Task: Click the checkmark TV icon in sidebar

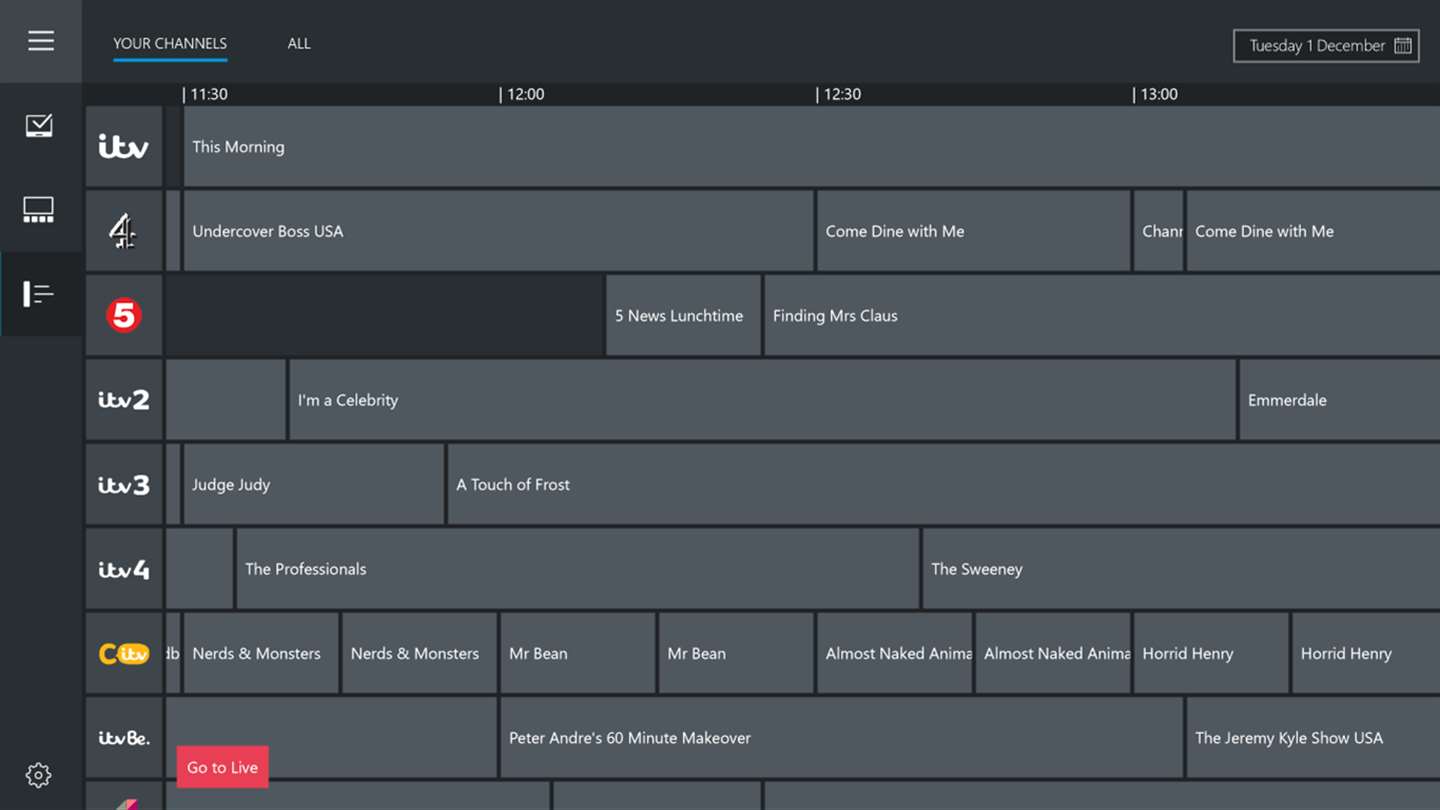Action: coord(39,126)
